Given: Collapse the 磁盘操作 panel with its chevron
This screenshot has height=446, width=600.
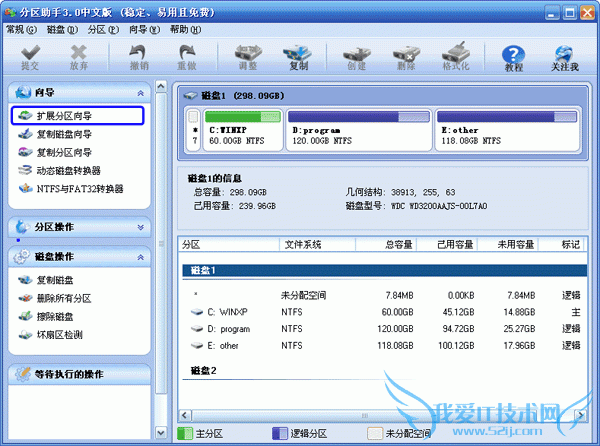Looking at the screenshot, I should tap(140, 257).
